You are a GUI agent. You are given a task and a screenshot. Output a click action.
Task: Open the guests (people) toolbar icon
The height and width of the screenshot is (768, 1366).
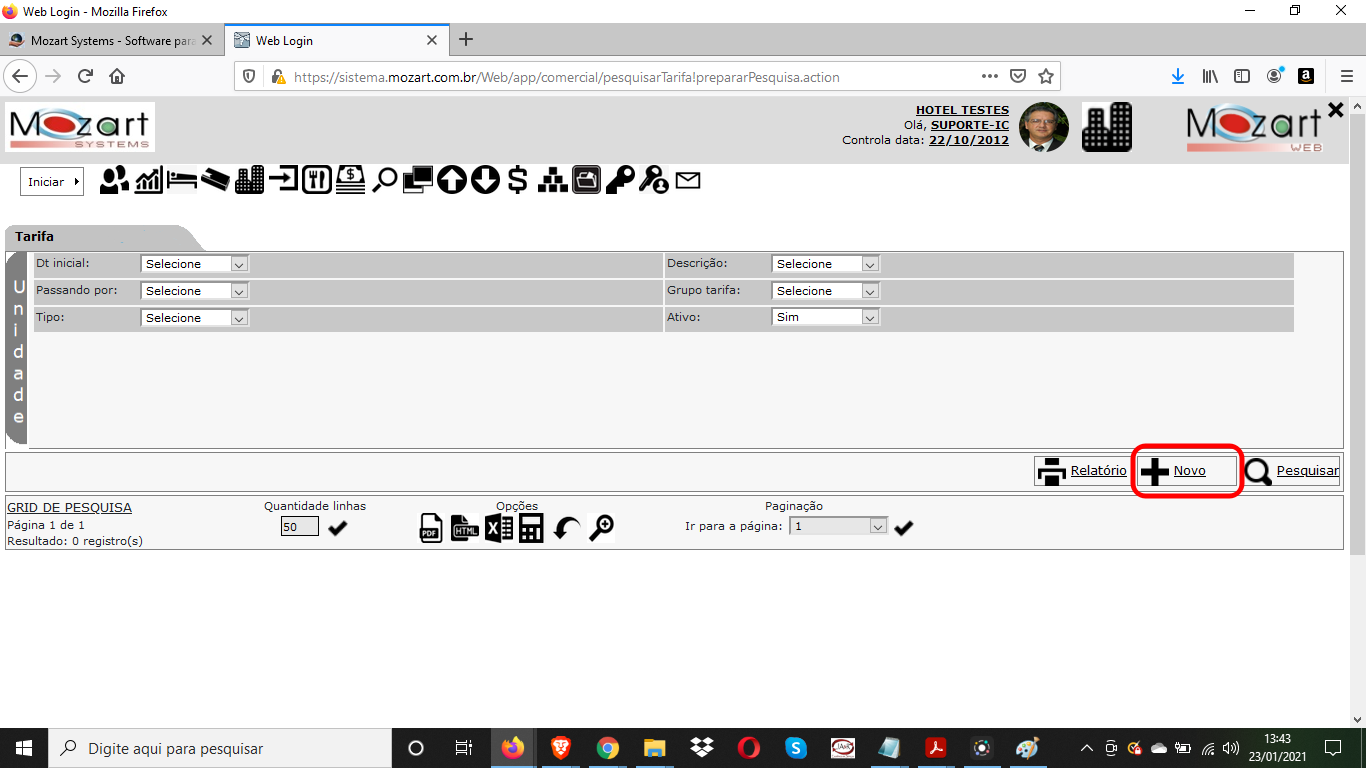(115, 180)
